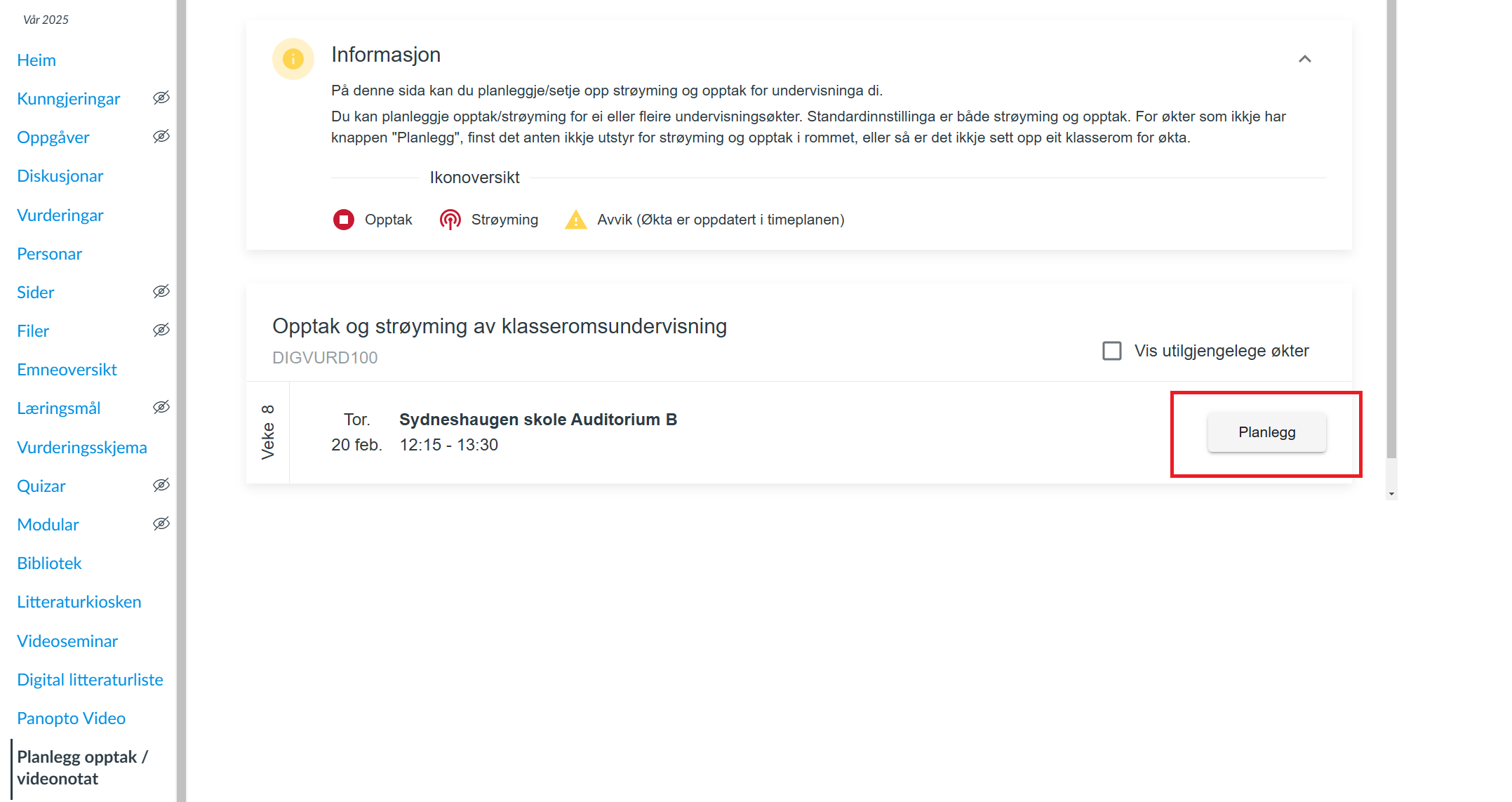
Task: Click the red Opptak record icon
Action: (x=344, y=220)
